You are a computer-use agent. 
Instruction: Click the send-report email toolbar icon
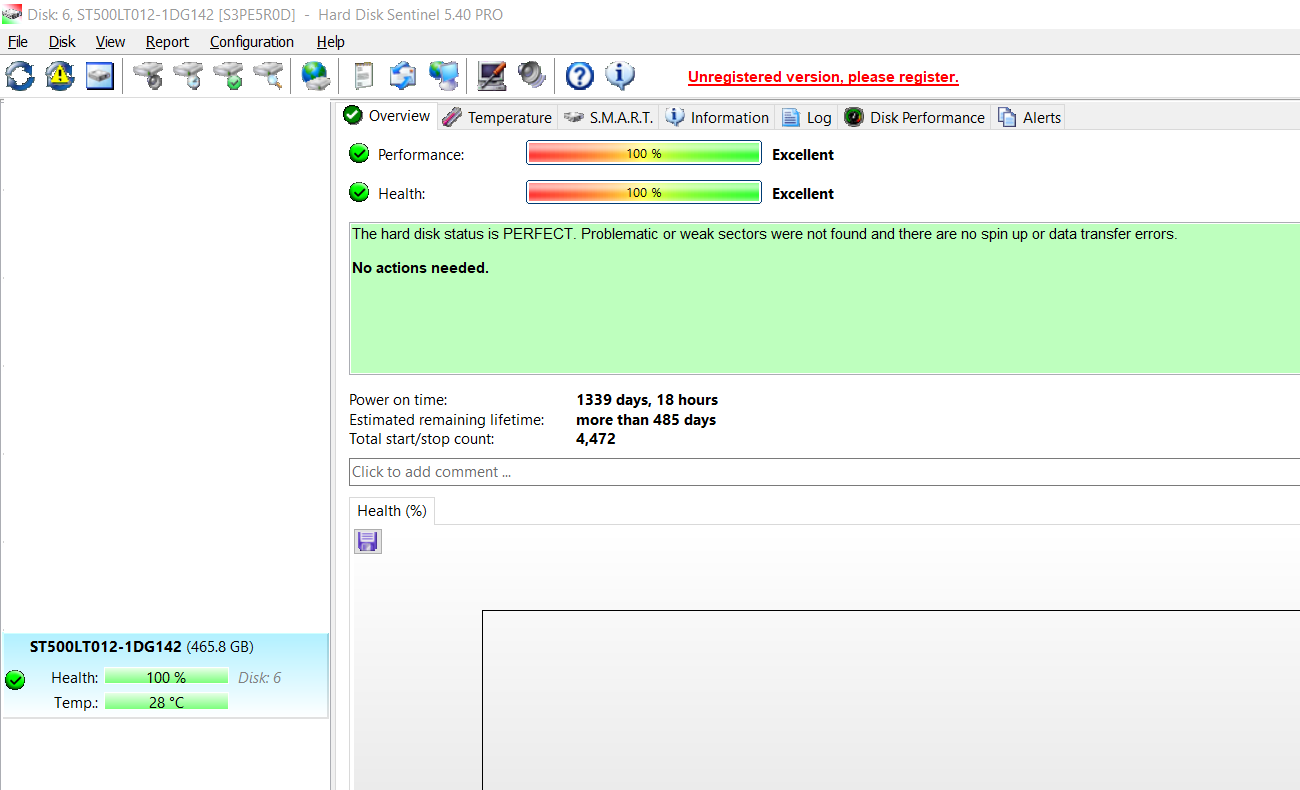click(x=403, y=76)
